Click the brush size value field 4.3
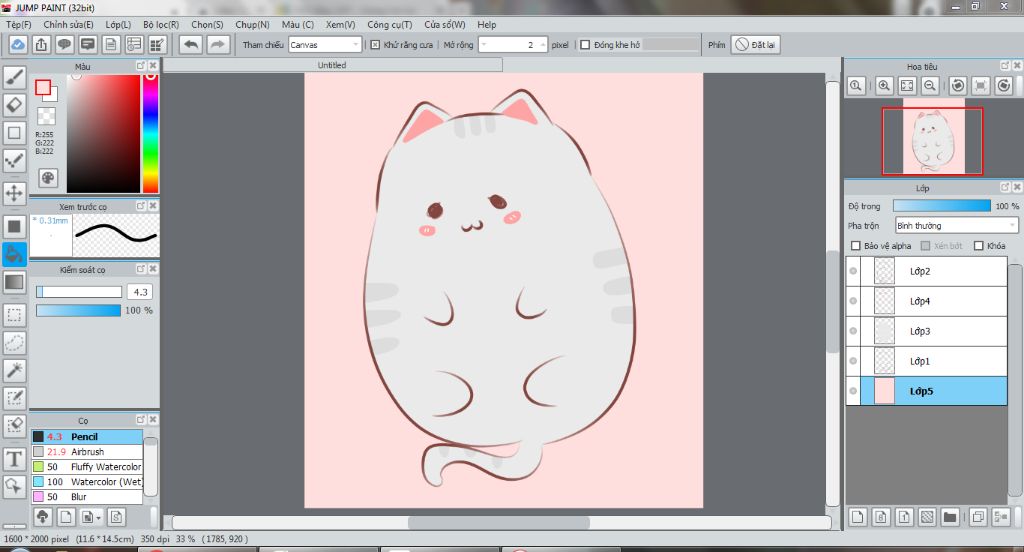Image resolution: width=1024 pixels, height=552 pixels. (x=140, y=292)
